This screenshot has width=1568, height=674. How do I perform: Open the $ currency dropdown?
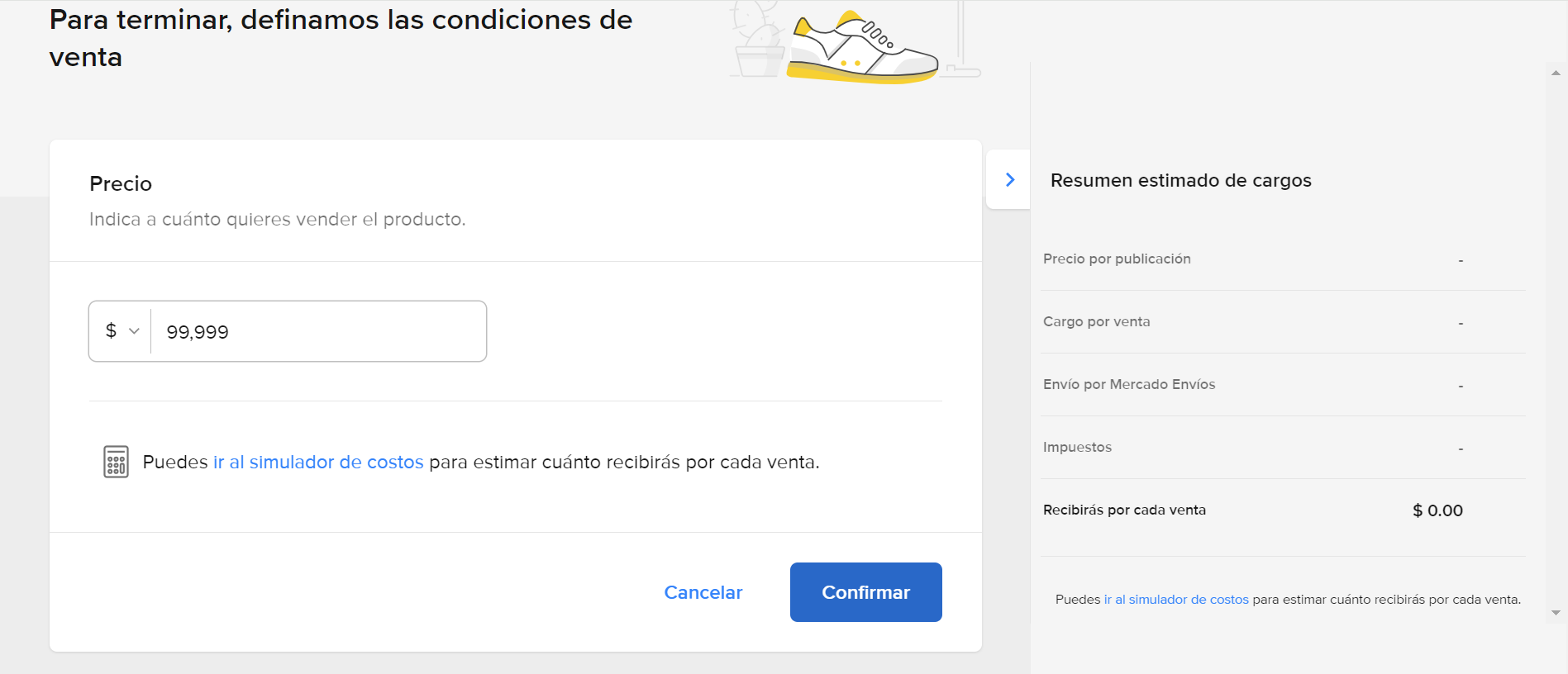click(122, 331)
